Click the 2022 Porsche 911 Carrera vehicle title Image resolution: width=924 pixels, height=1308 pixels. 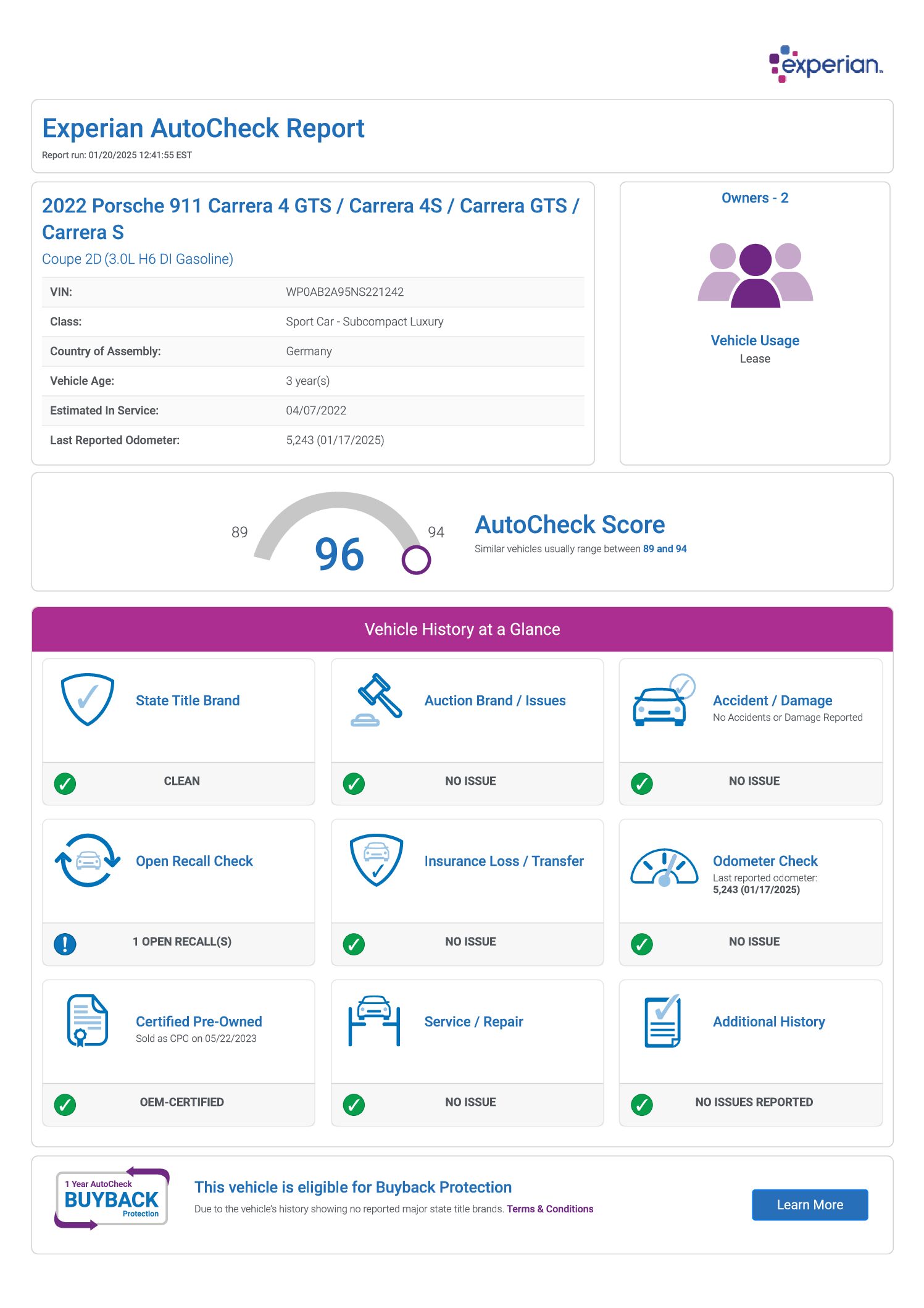pyautogui.click(x=310, y=219)
